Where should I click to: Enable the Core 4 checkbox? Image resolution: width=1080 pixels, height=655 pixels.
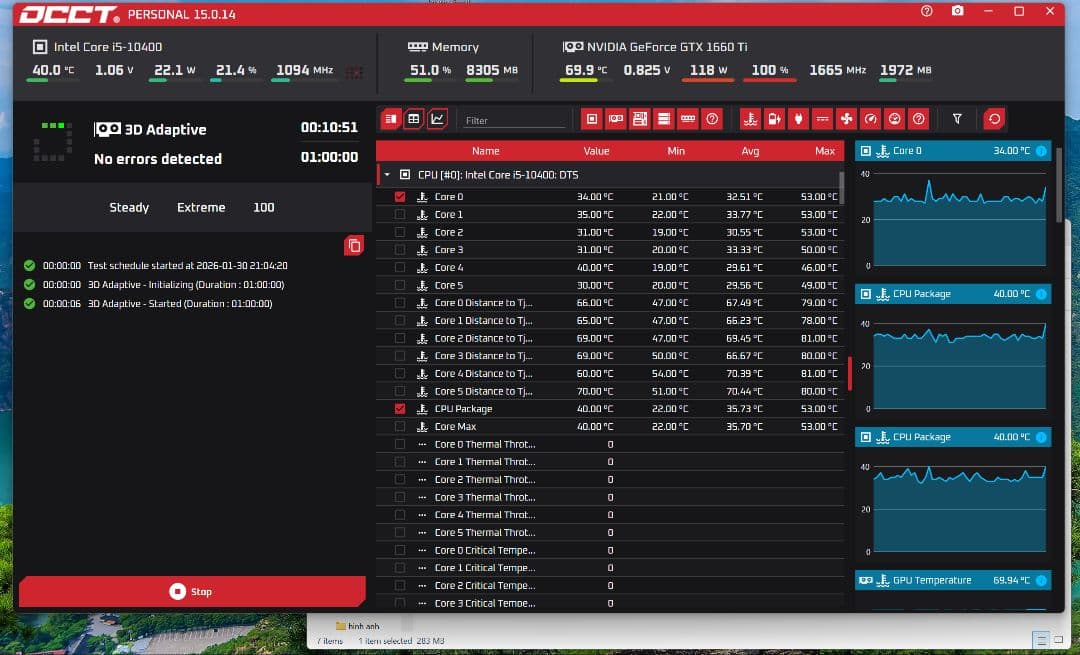point(400,268)
